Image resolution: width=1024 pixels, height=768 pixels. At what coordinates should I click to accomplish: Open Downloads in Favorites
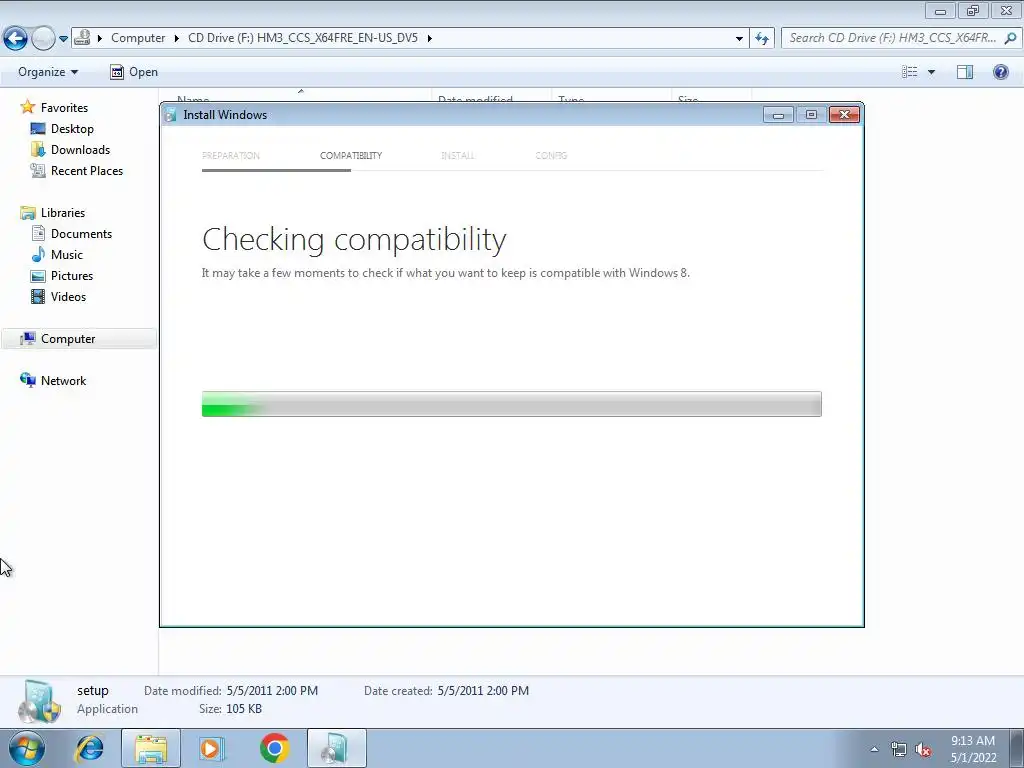[80, 150]
